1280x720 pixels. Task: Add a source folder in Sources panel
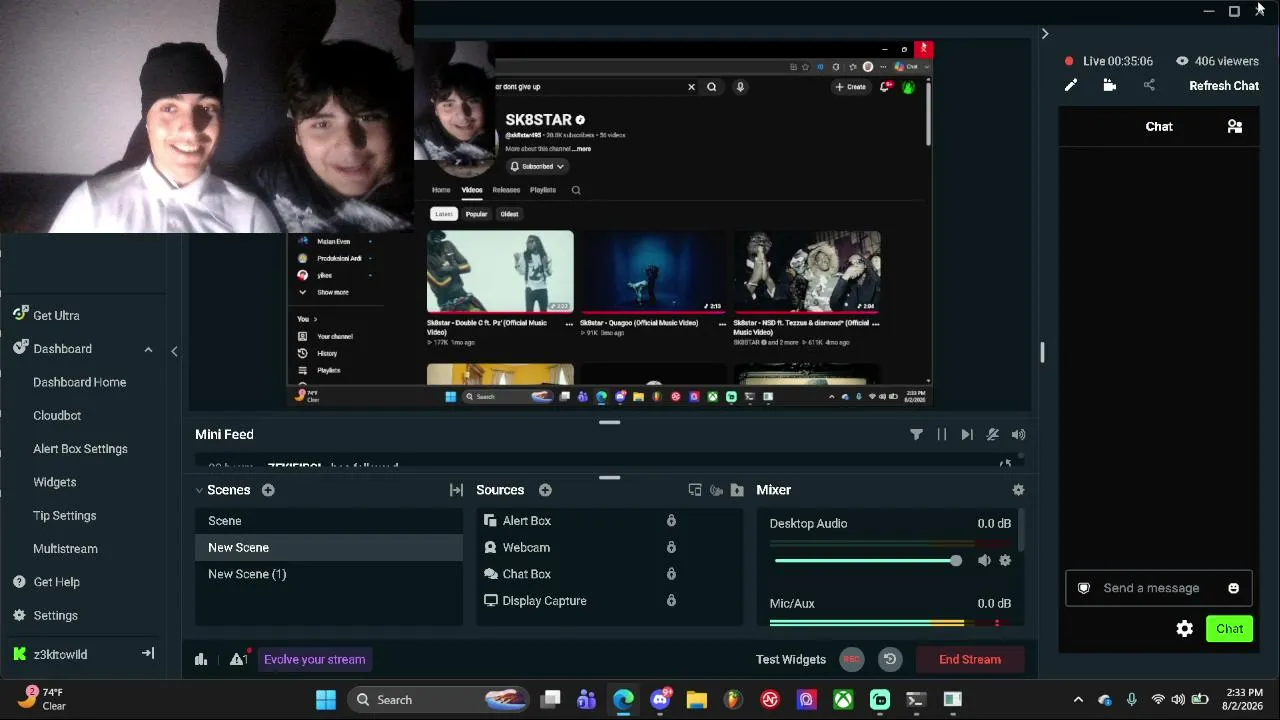coord(737,490)
